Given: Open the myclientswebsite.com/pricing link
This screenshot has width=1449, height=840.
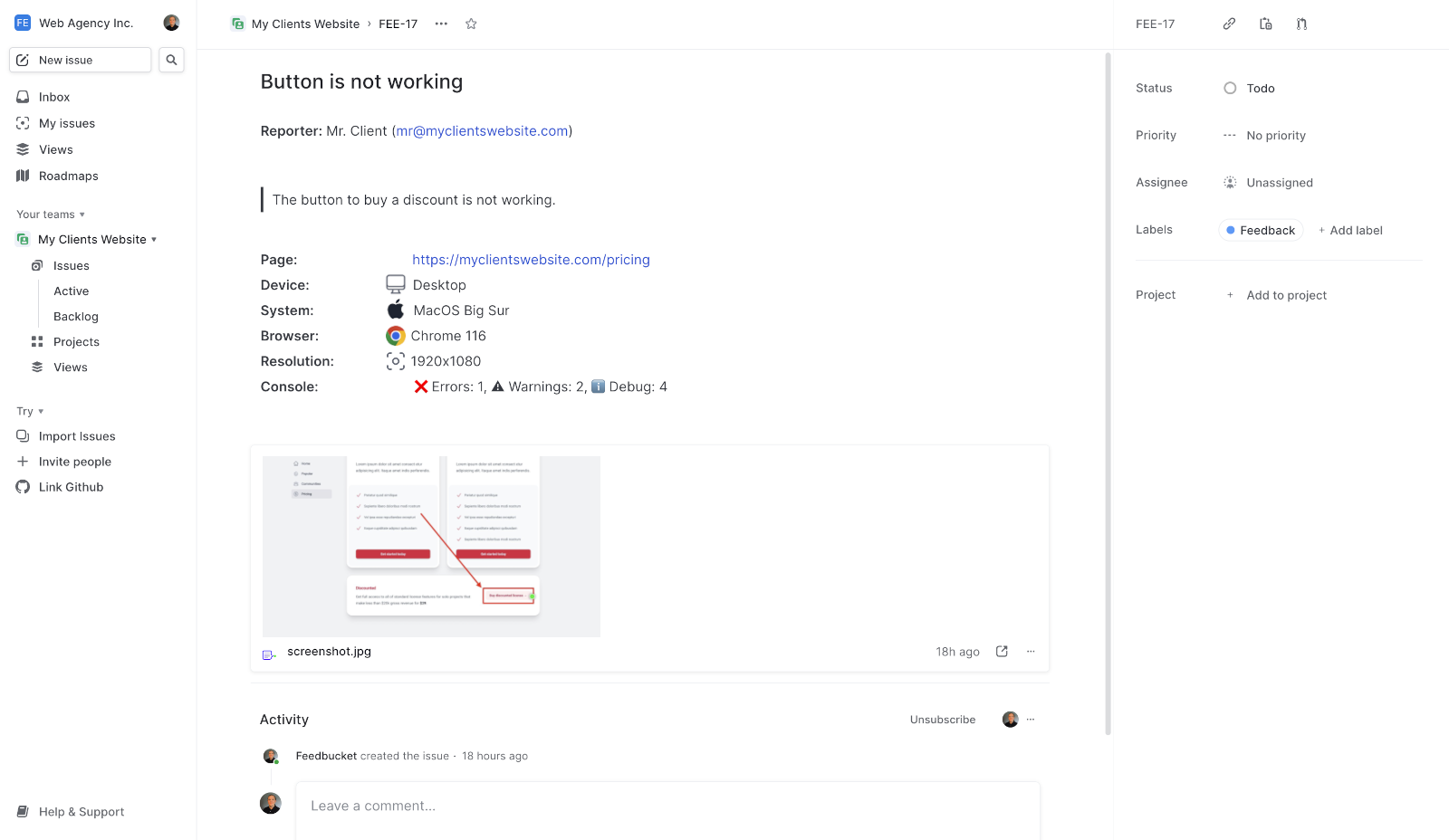Looking at the screenshot, I should tap(531, 260).
